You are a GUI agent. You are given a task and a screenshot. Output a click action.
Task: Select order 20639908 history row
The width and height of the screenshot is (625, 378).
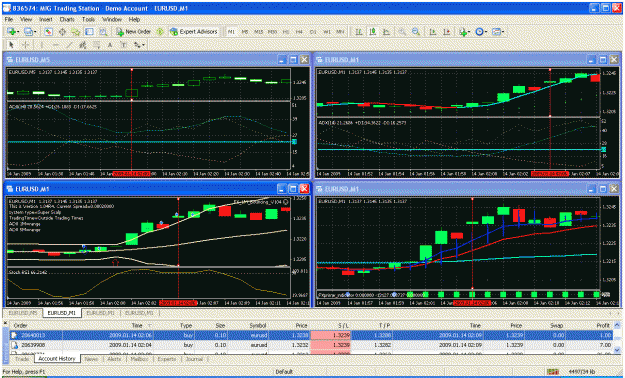pyautogui.click(x=311, y=345)
